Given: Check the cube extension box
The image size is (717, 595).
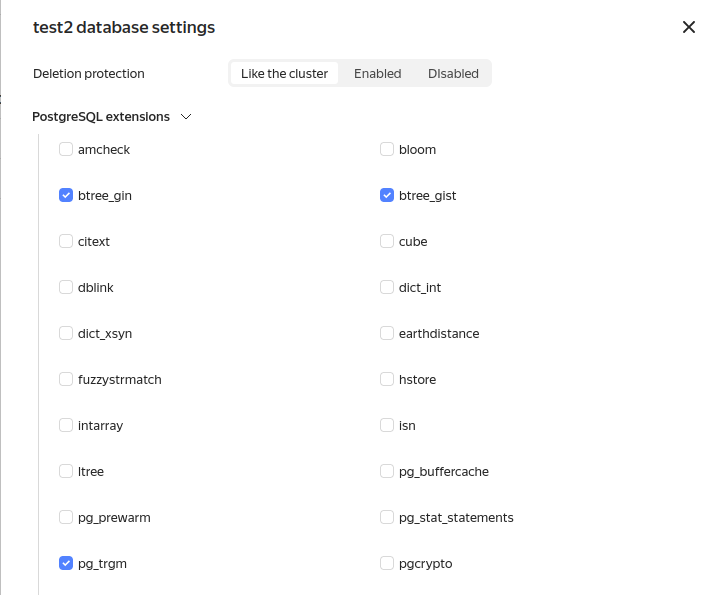Looking at the screenshot, I should coord(387,241).
